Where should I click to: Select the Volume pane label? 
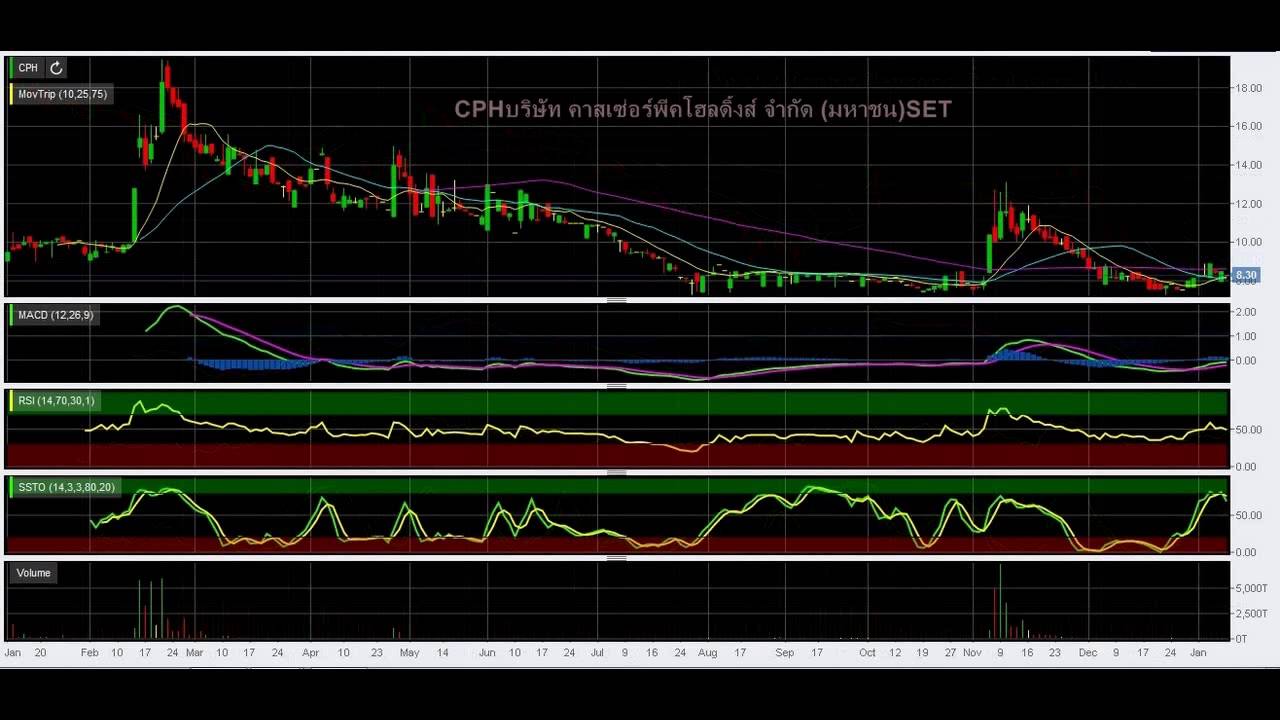[x=33, y=573]
